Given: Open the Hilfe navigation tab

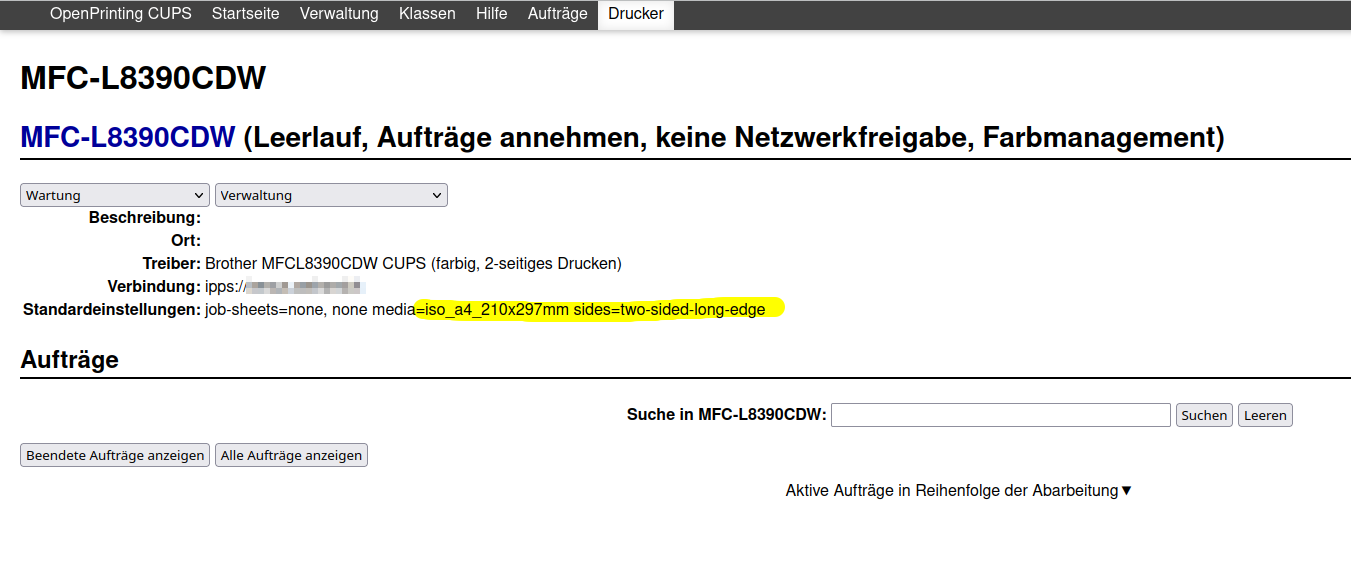Looking at the screenshot, I should (492, 14).
